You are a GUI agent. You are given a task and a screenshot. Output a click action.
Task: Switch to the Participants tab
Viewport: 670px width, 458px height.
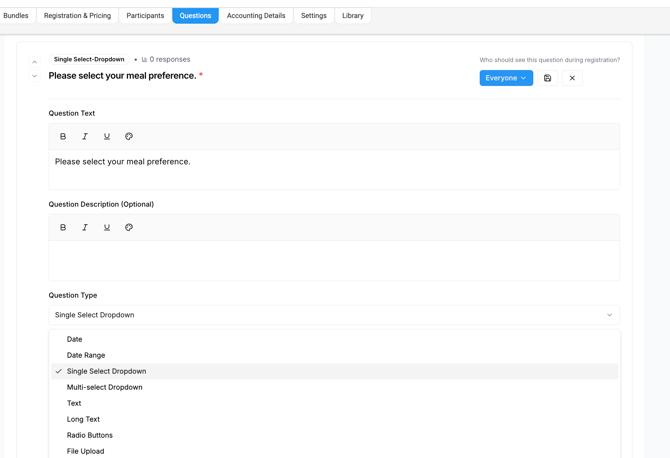pyautogui.click(x=145, y=16)
